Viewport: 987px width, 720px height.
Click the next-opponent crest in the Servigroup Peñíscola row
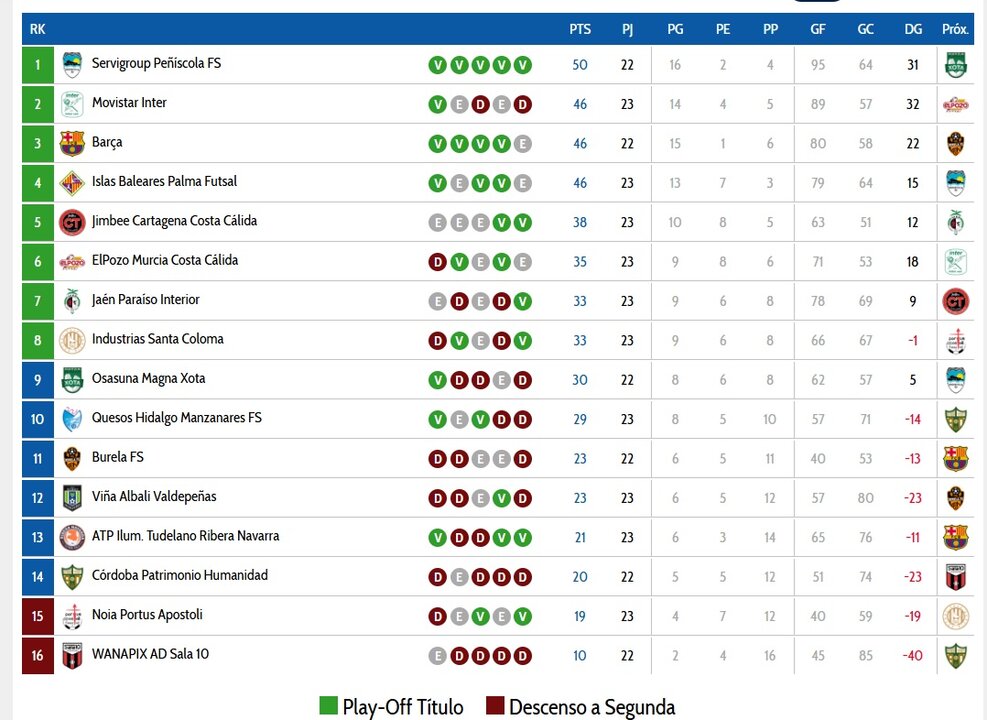click(955, 65)
